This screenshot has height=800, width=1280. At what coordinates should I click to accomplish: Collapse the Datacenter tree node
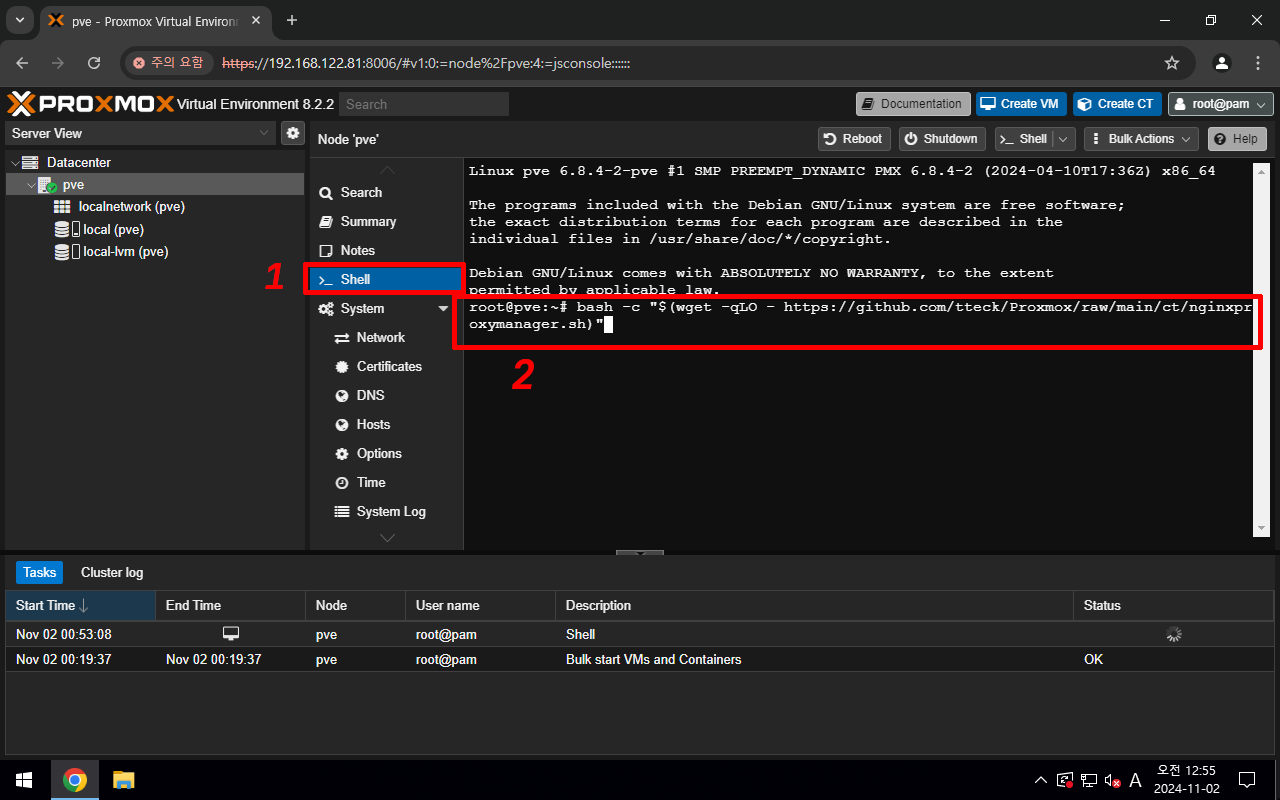(x=14, y=163)
